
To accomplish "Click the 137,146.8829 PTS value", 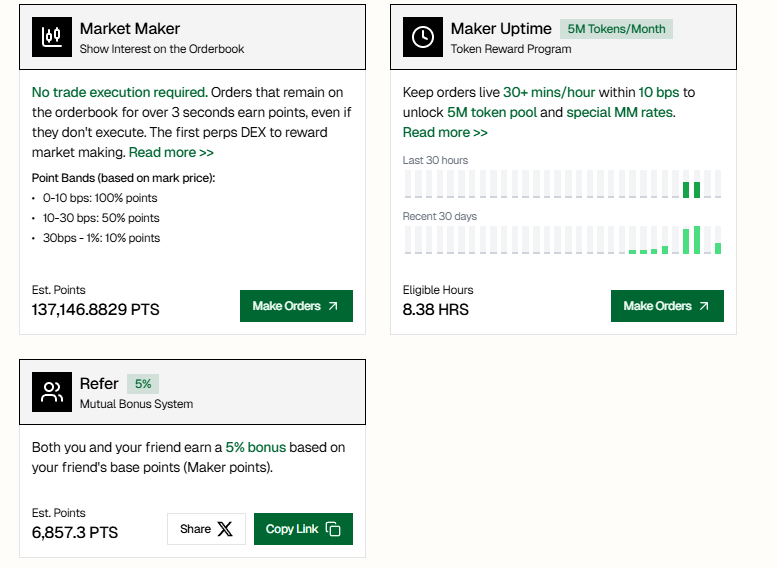I will (96, 310).
